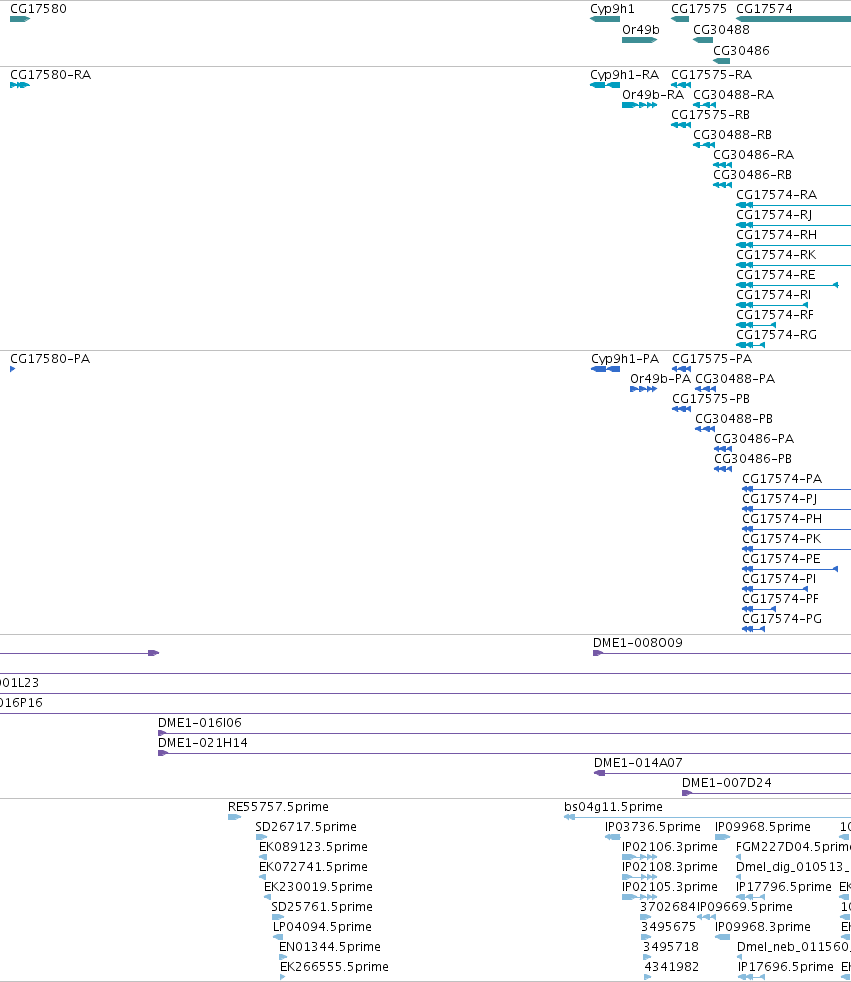Click the CG17574-PG protein label

(x=782, y=619)
